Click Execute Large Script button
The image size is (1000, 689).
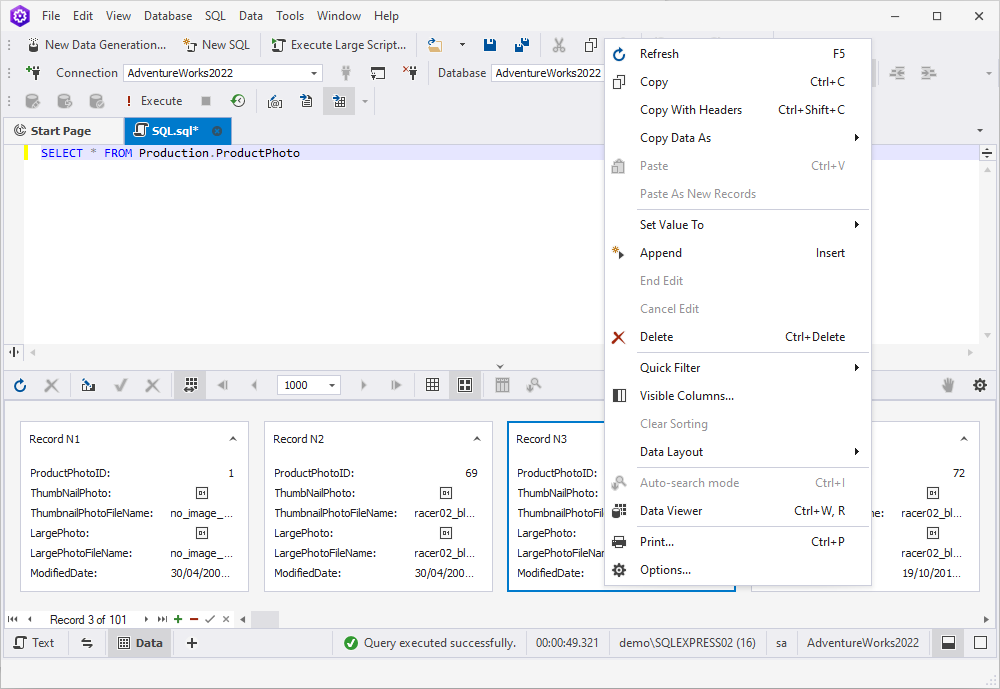click(x=339, y=45)
